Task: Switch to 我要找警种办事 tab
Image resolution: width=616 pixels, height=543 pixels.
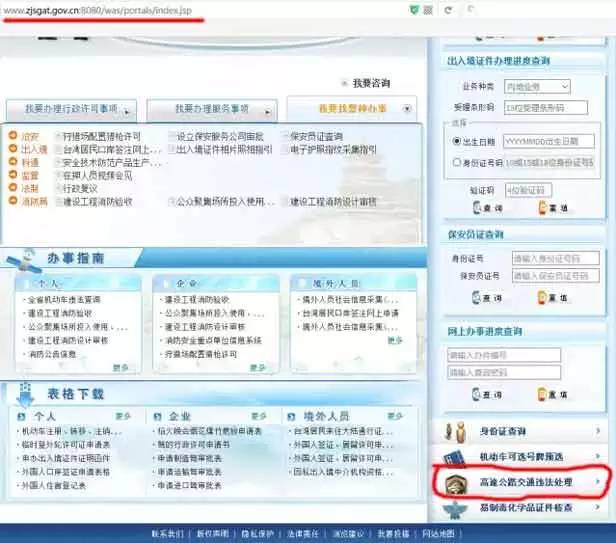Action: pos(350,108)
